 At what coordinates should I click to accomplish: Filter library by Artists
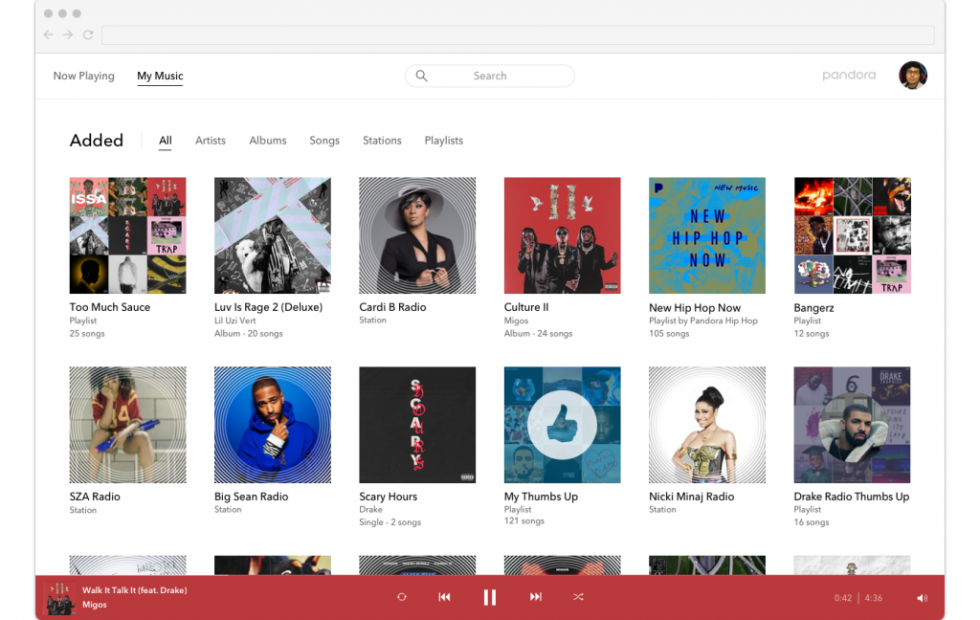[210, 141]
